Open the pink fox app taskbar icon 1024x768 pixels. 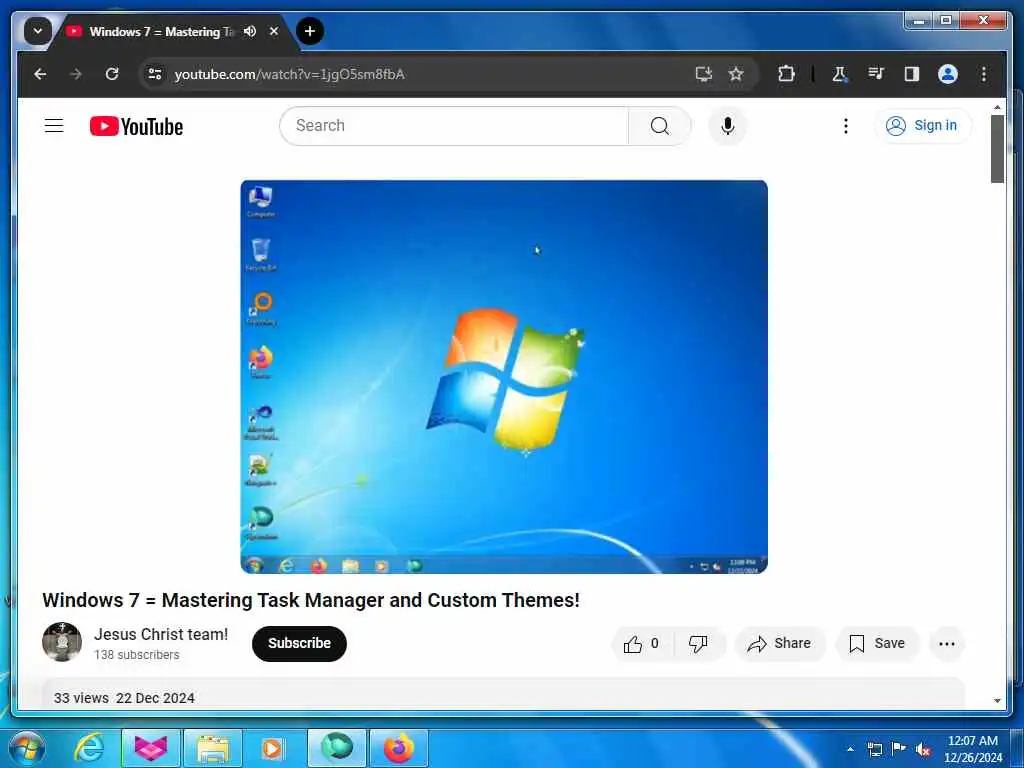(151, 748)
